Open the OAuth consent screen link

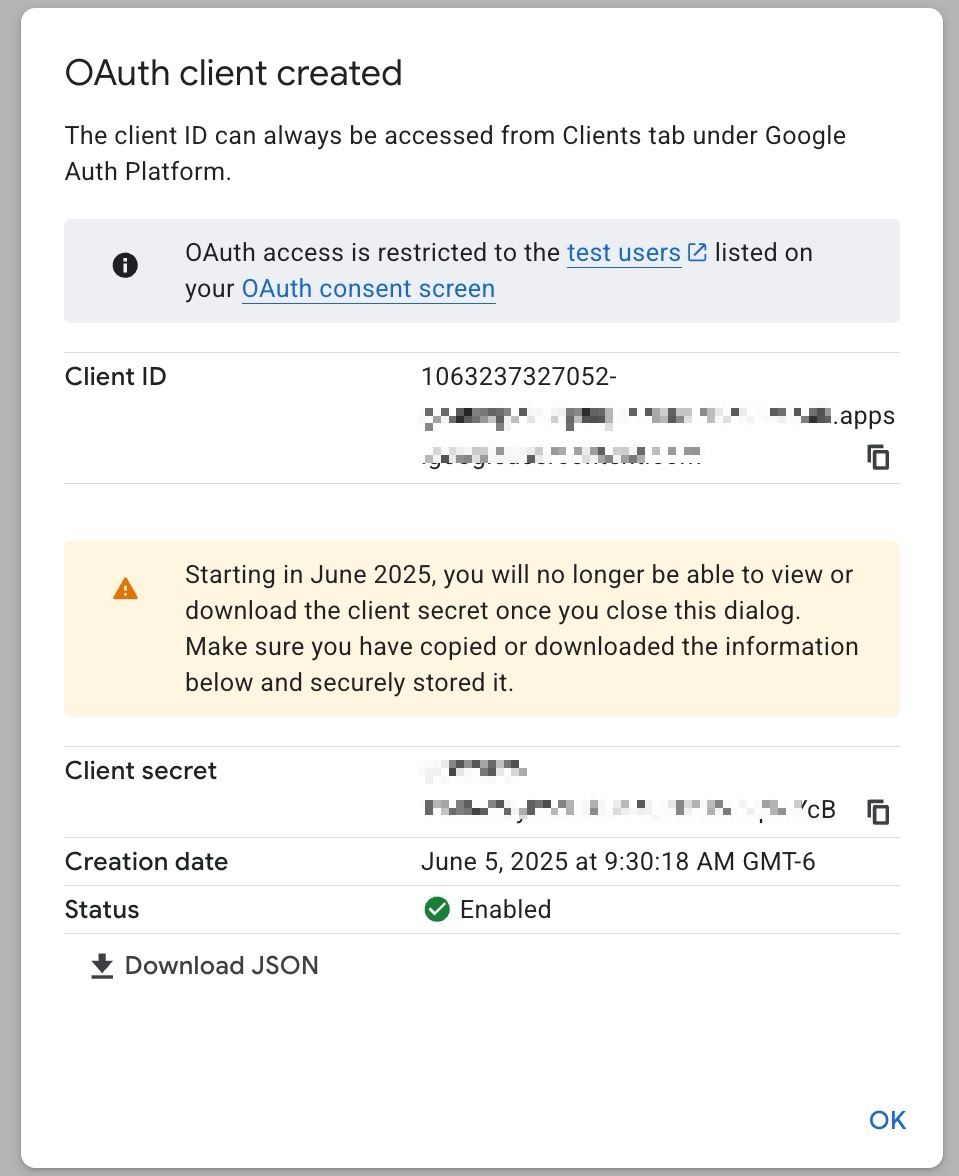(x=368, y=289)
